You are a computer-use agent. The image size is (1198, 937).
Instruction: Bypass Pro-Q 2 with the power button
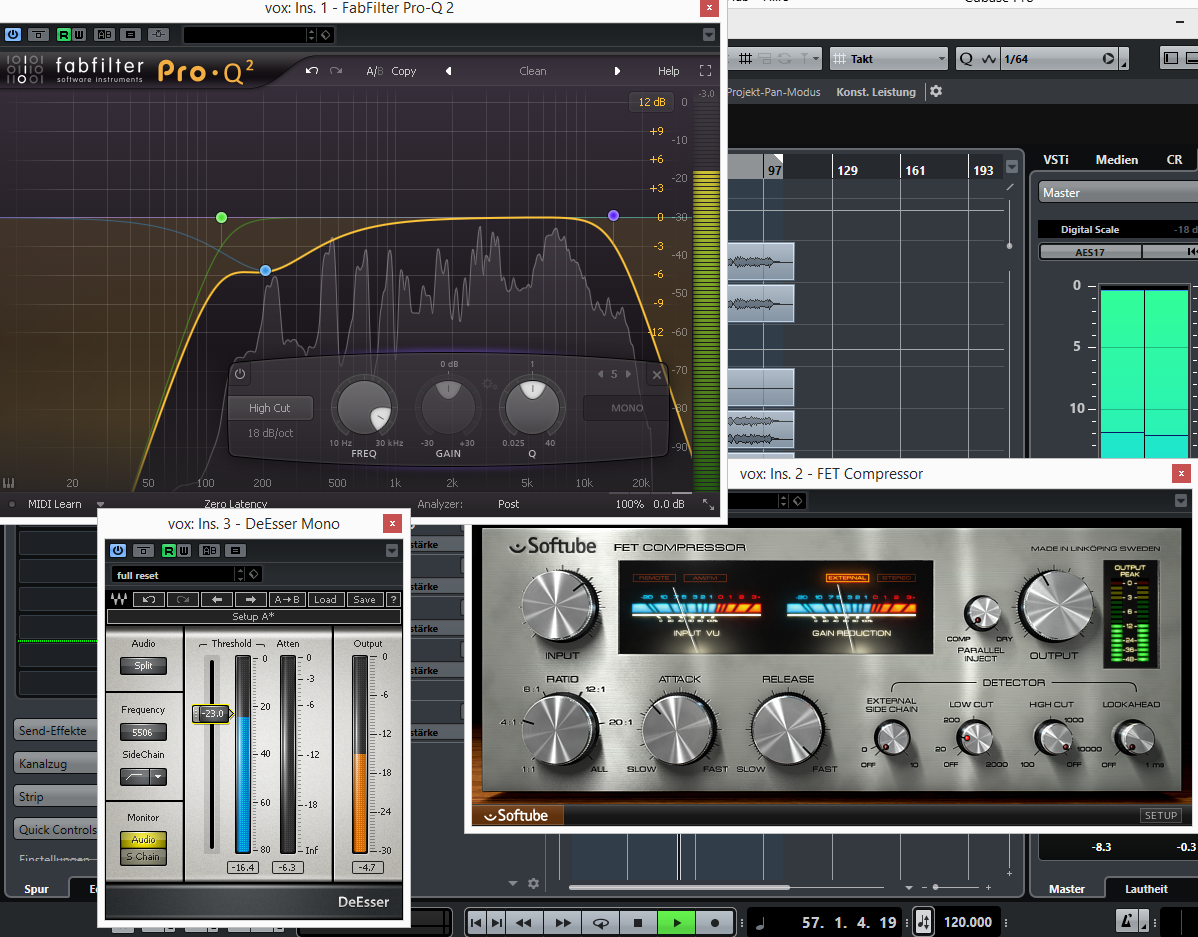click(13, 34)
